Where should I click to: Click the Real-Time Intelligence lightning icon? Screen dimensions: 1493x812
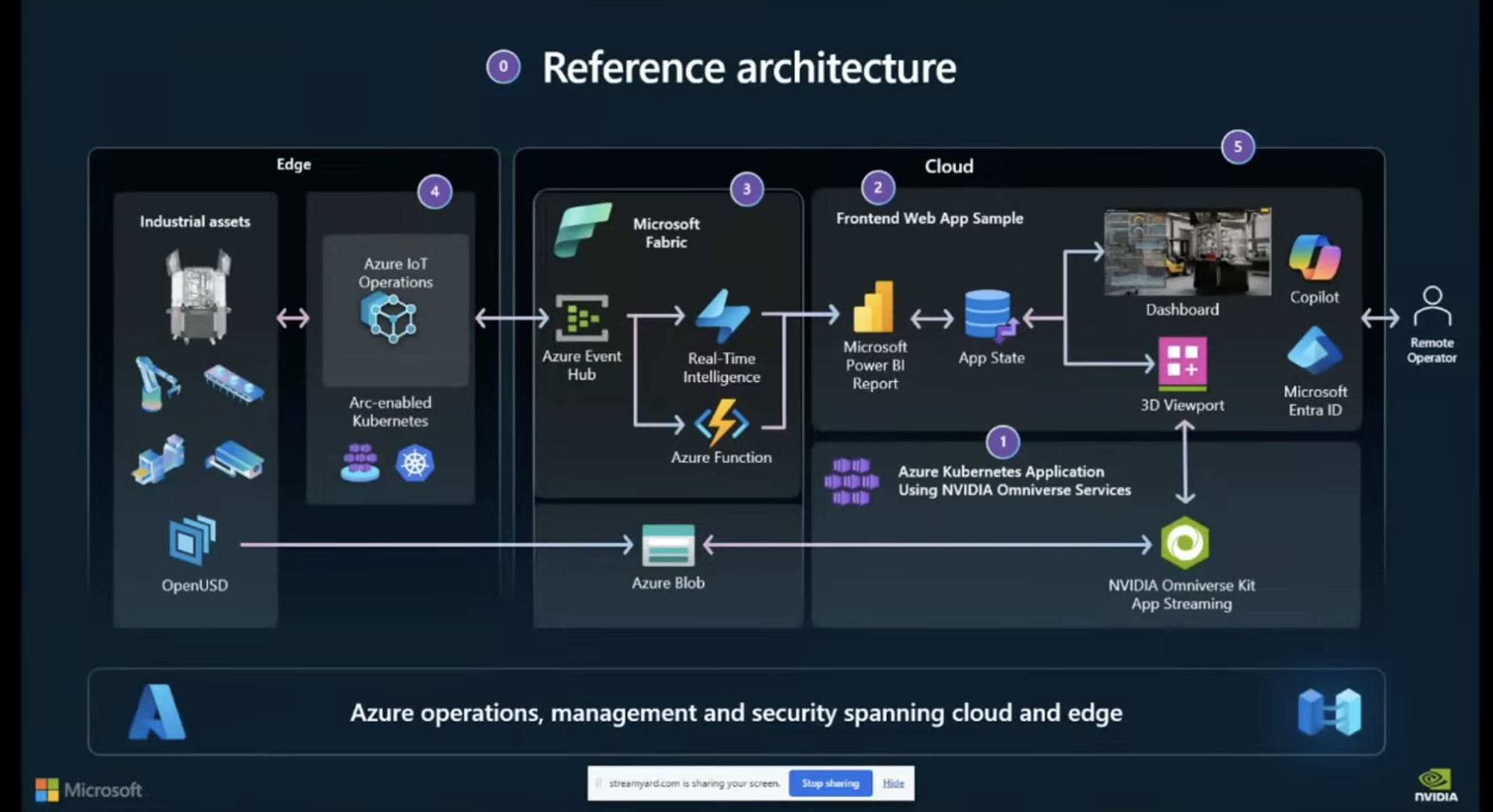point(722,316)
